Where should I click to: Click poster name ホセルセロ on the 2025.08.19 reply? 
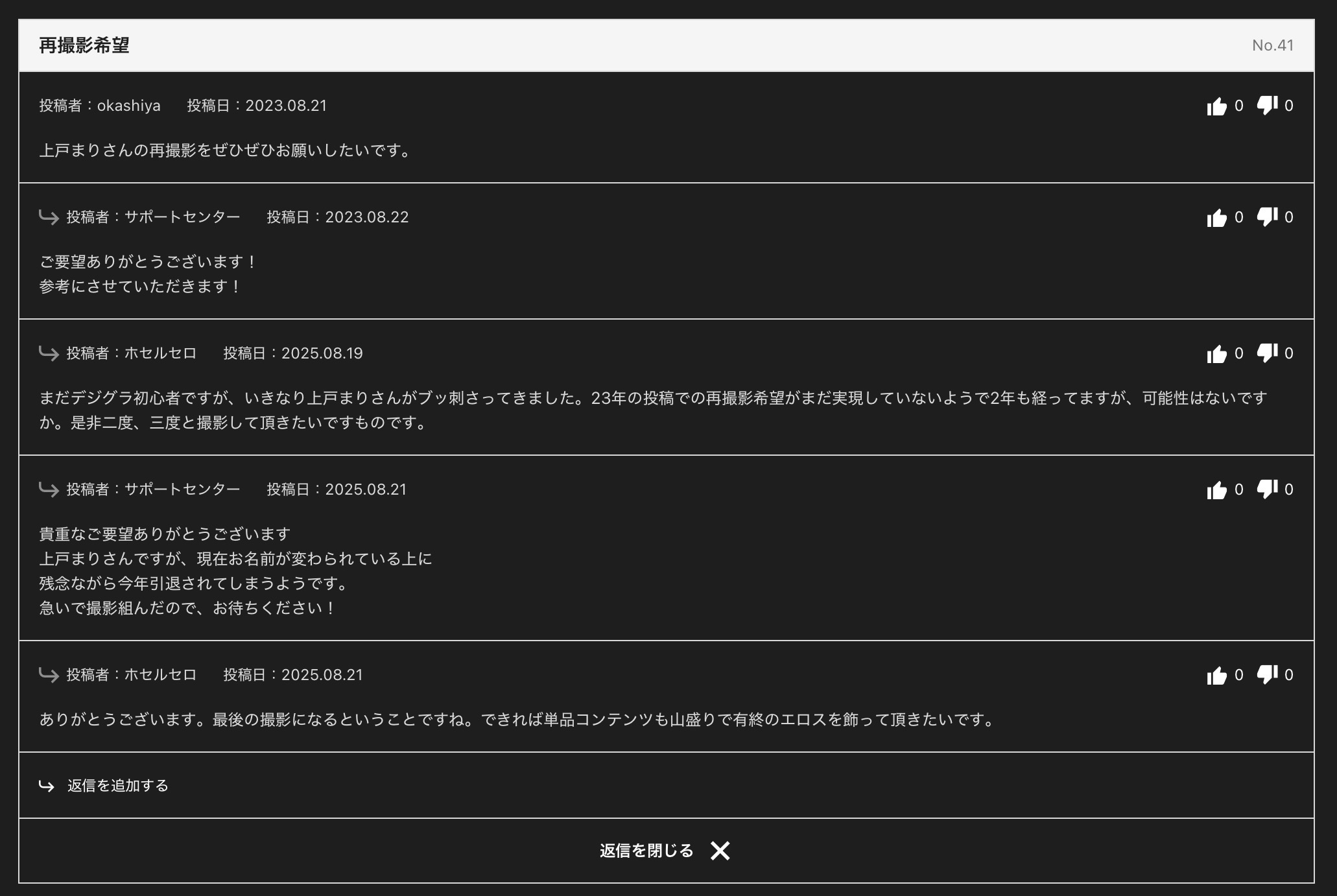160,353
